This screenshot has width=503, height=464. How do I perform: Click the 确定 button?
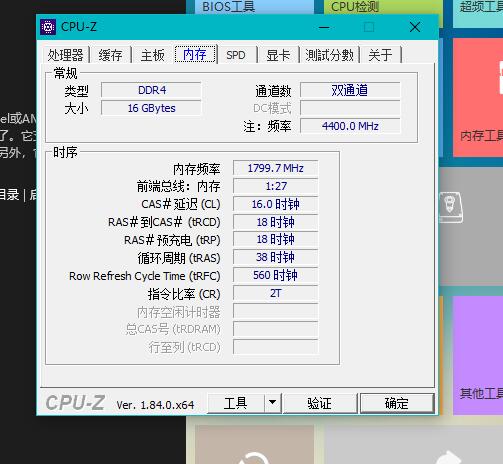tap(397, 403)
